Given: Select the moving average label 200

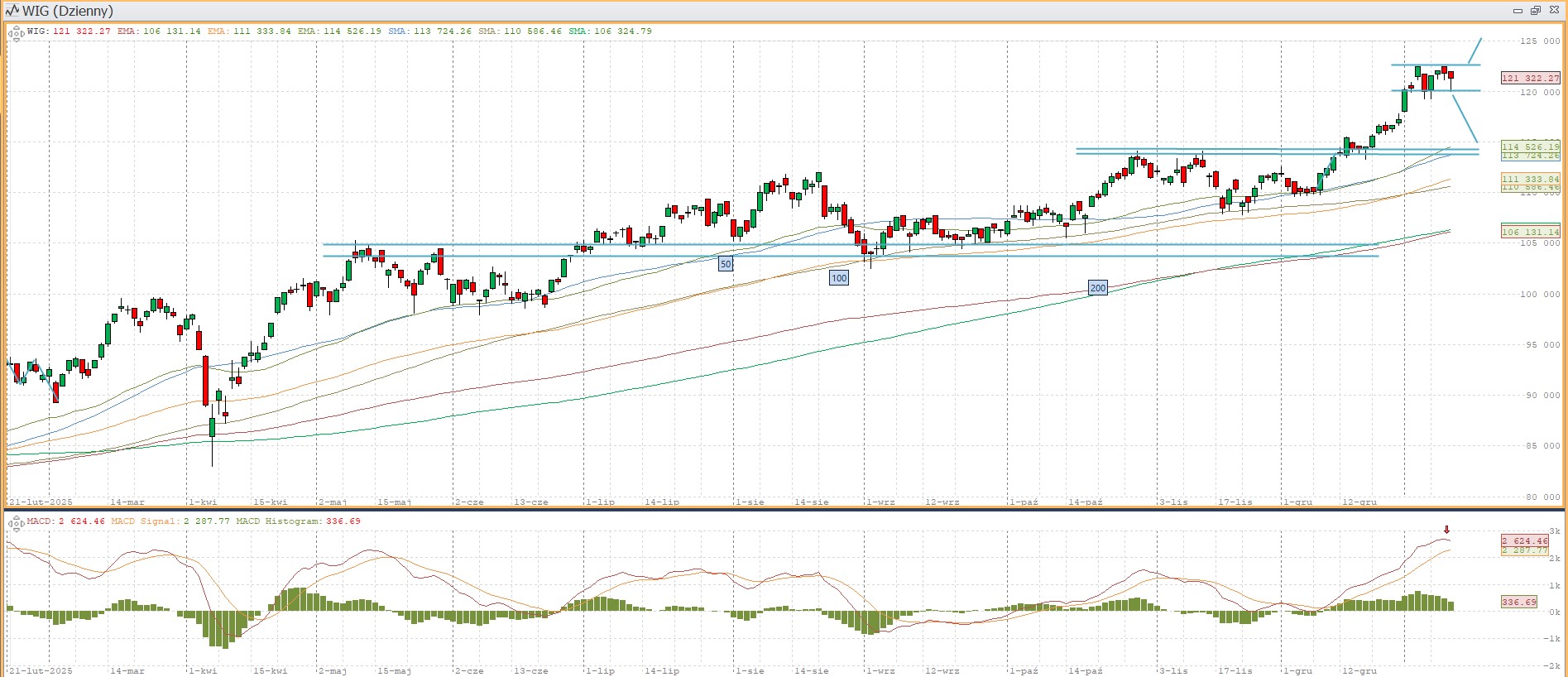Looking at the screenshot, I should pyautogui.click(x=1097, y=288).
